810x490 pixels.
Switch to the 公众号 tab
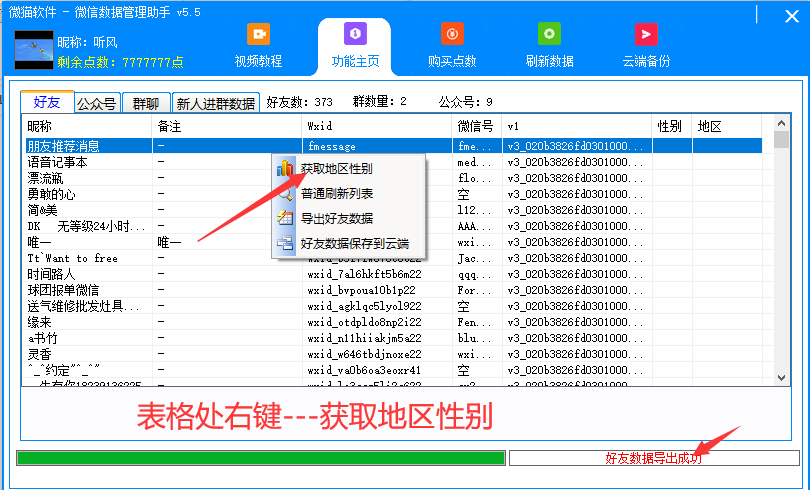click(x=97, y=103)
